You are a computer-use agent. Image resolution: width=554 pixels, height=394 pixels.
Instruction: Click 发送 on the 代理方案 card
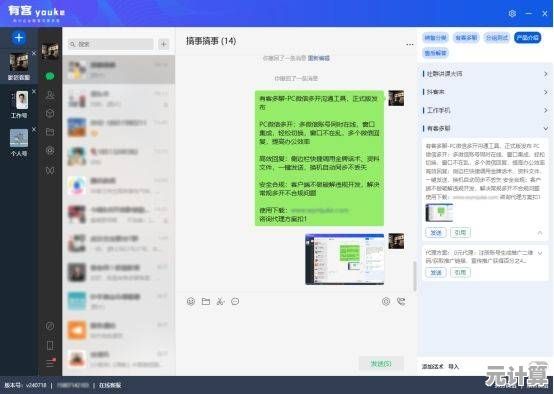[x=436, y=272]
